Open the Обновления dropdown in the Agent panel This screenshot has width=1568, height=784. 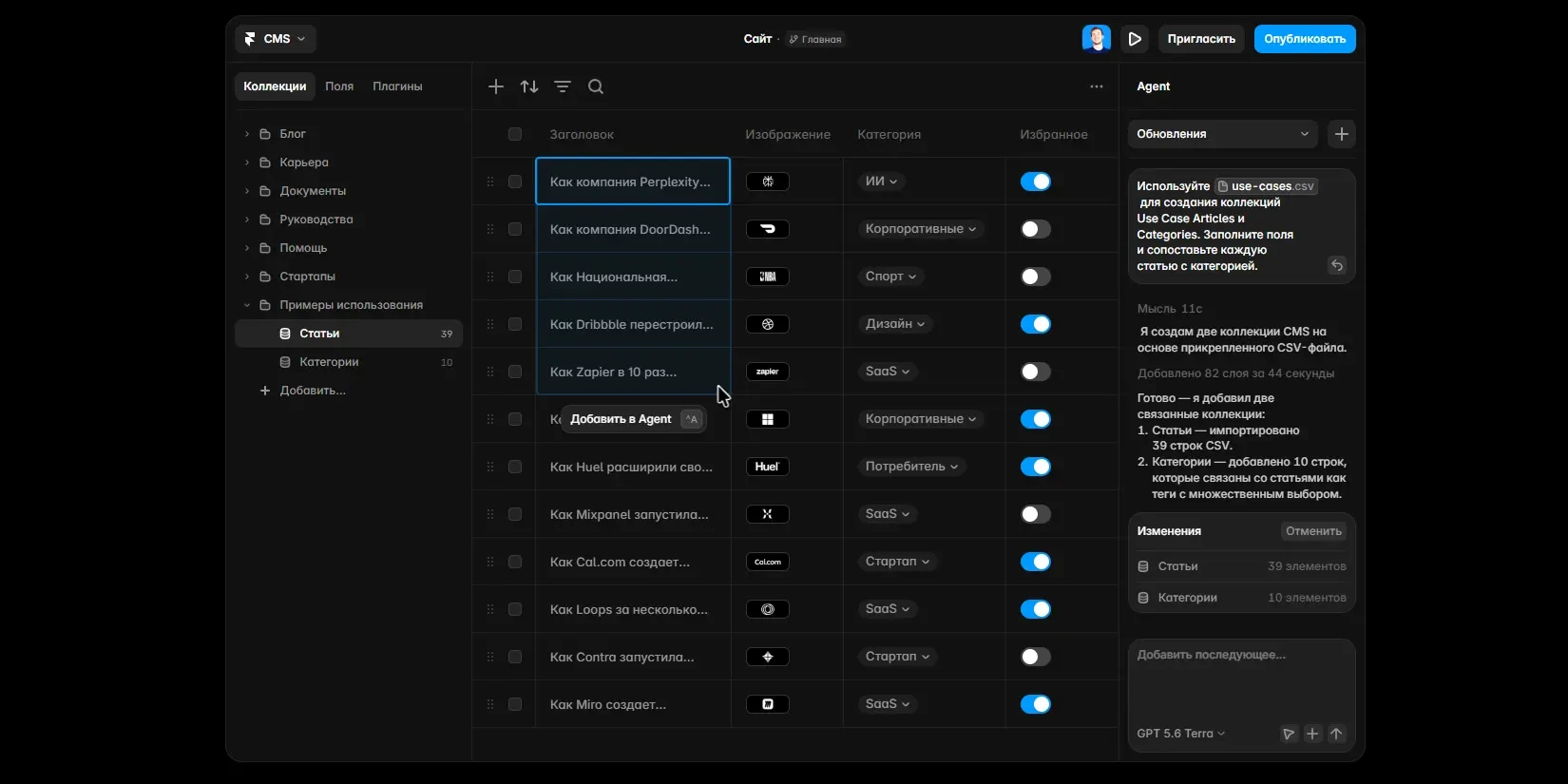coord(1223,134)
